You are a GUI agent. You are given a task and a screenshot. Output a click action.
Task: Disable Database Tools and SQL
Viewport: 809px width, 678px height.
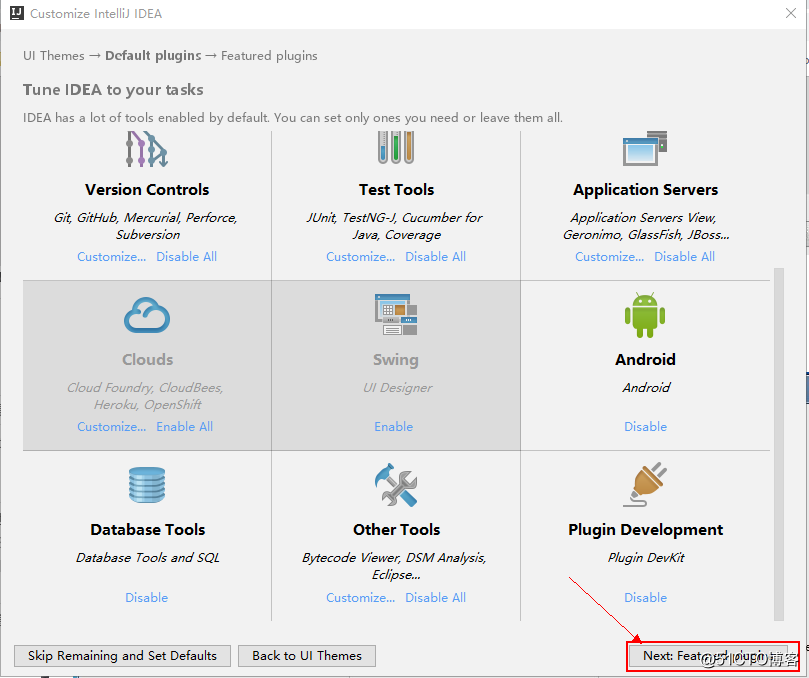147,598
